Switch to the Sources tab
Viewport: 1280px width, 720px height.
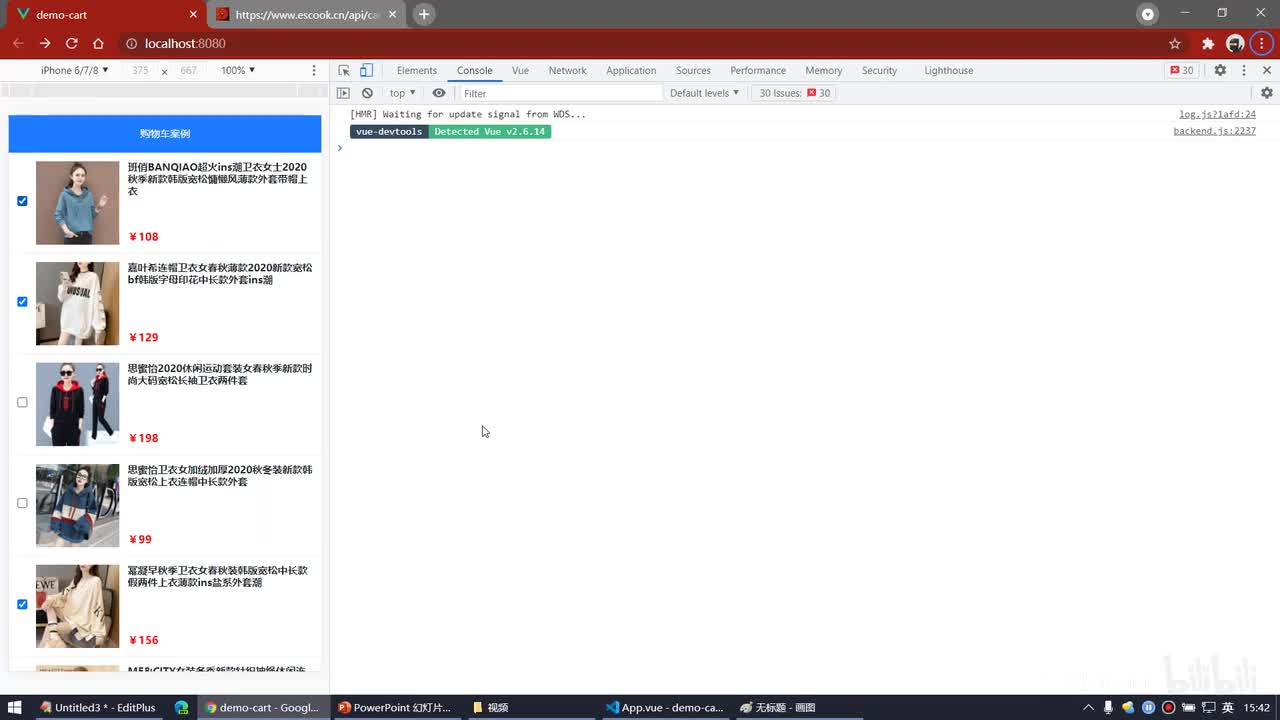click(693, 70)
